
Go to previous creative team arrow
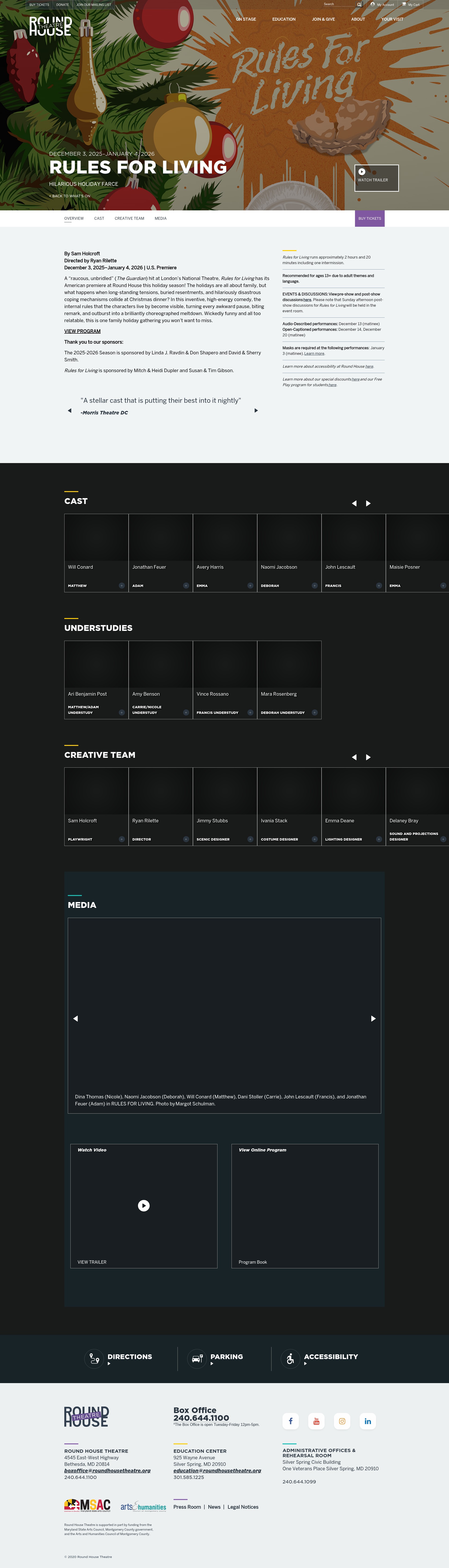(354, 757)
